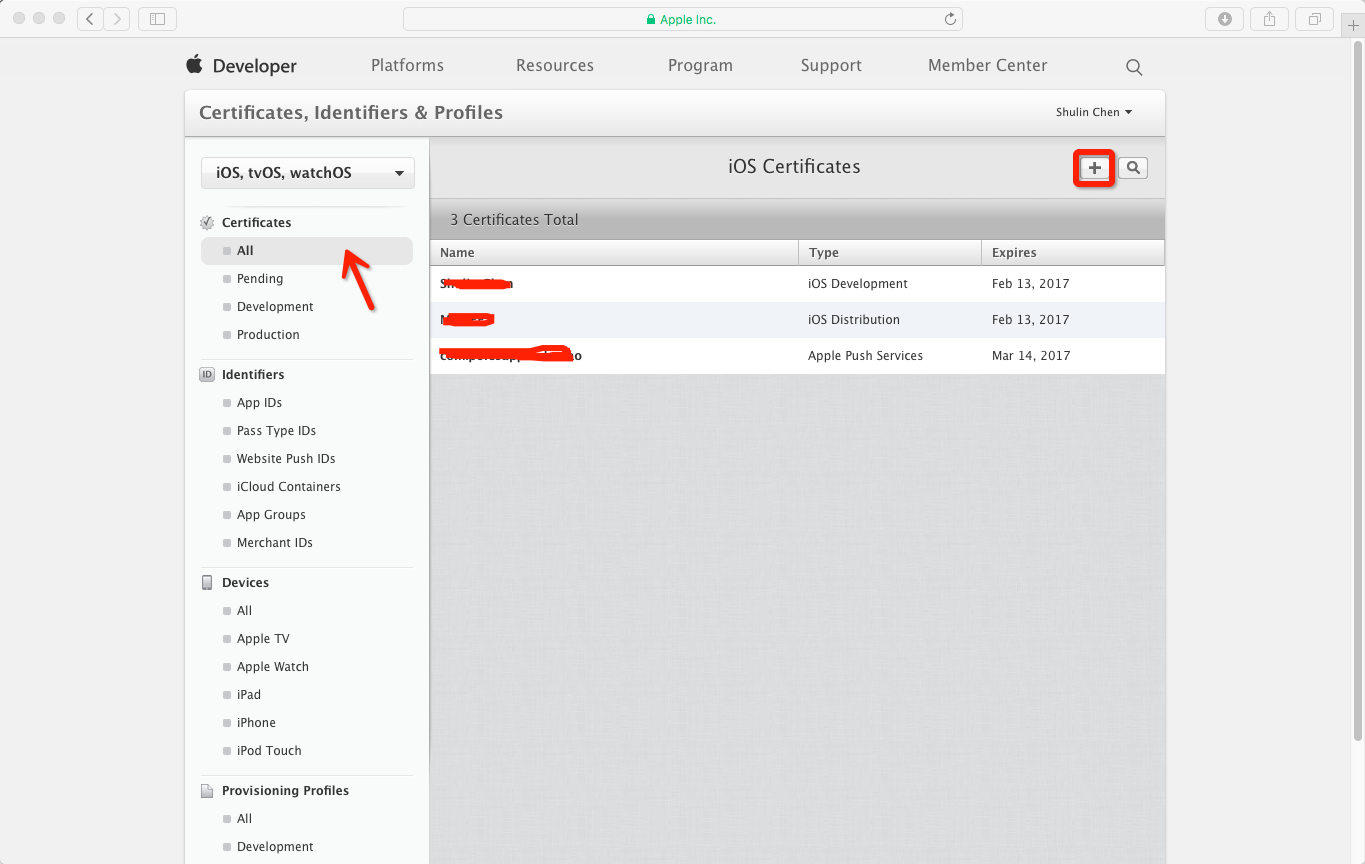
Task: Open the Resources menu
Action: (x=555, y=65)
